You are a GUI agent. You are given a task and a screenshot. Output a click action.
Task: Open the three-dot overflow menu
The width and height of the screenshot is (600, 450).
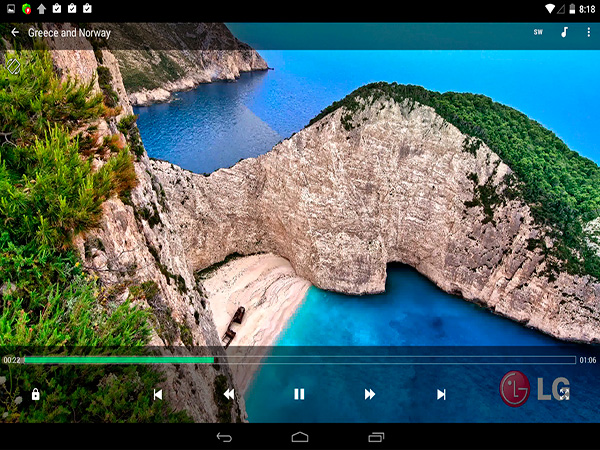click(x=588, y=33)
